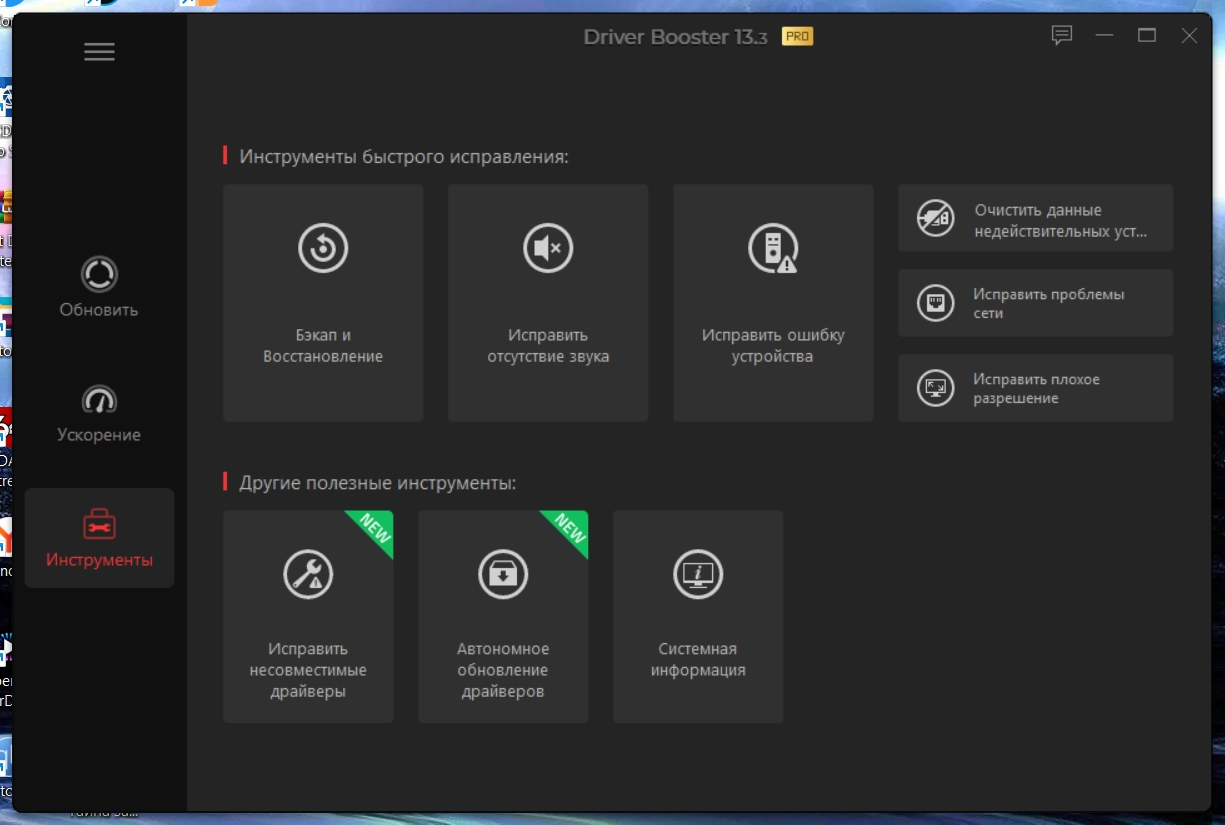Click the monitor resolution fix icon
Viewport: 1225px width, 825px height.
pyautogui.click(x=936, y=388)
